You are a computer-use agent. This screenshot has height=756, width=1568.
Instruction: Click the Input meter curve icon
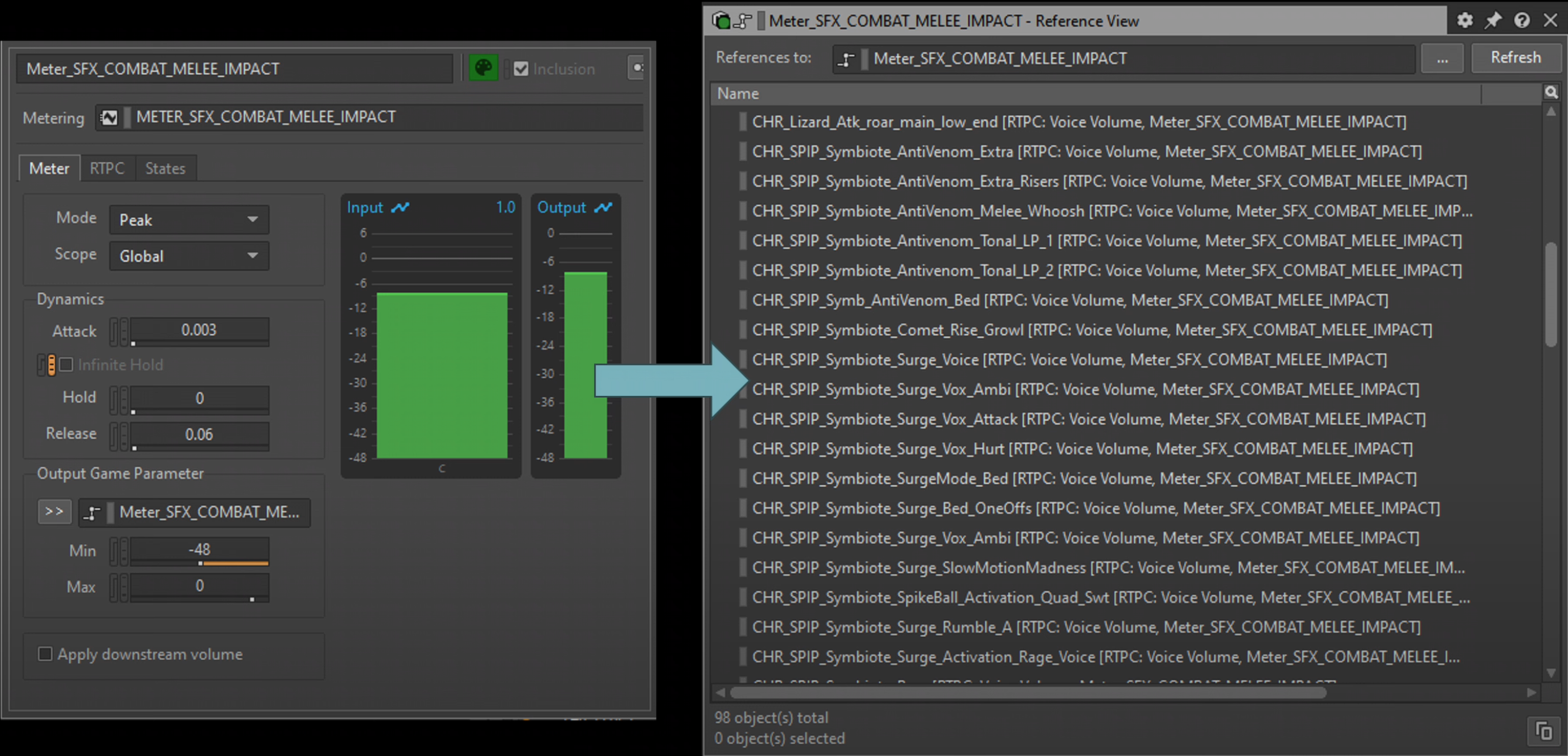point(400,207)
